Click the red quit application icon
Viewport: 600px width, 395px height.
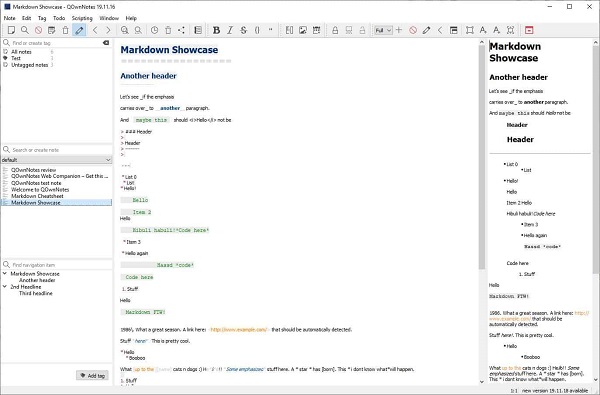point(529,30)
